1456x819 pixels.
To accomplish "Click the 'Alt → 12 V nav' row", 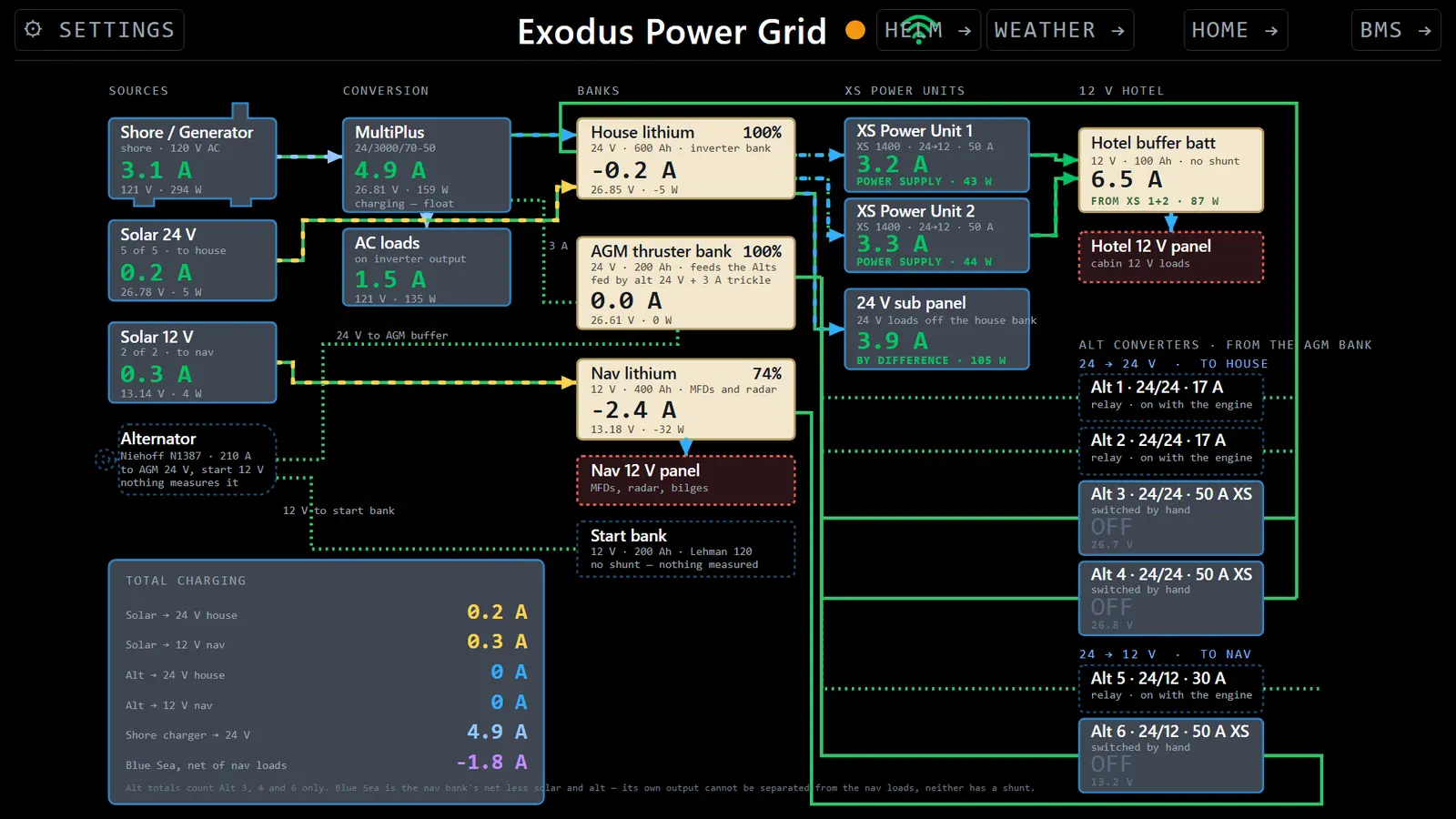I will [x=326, y=703].
